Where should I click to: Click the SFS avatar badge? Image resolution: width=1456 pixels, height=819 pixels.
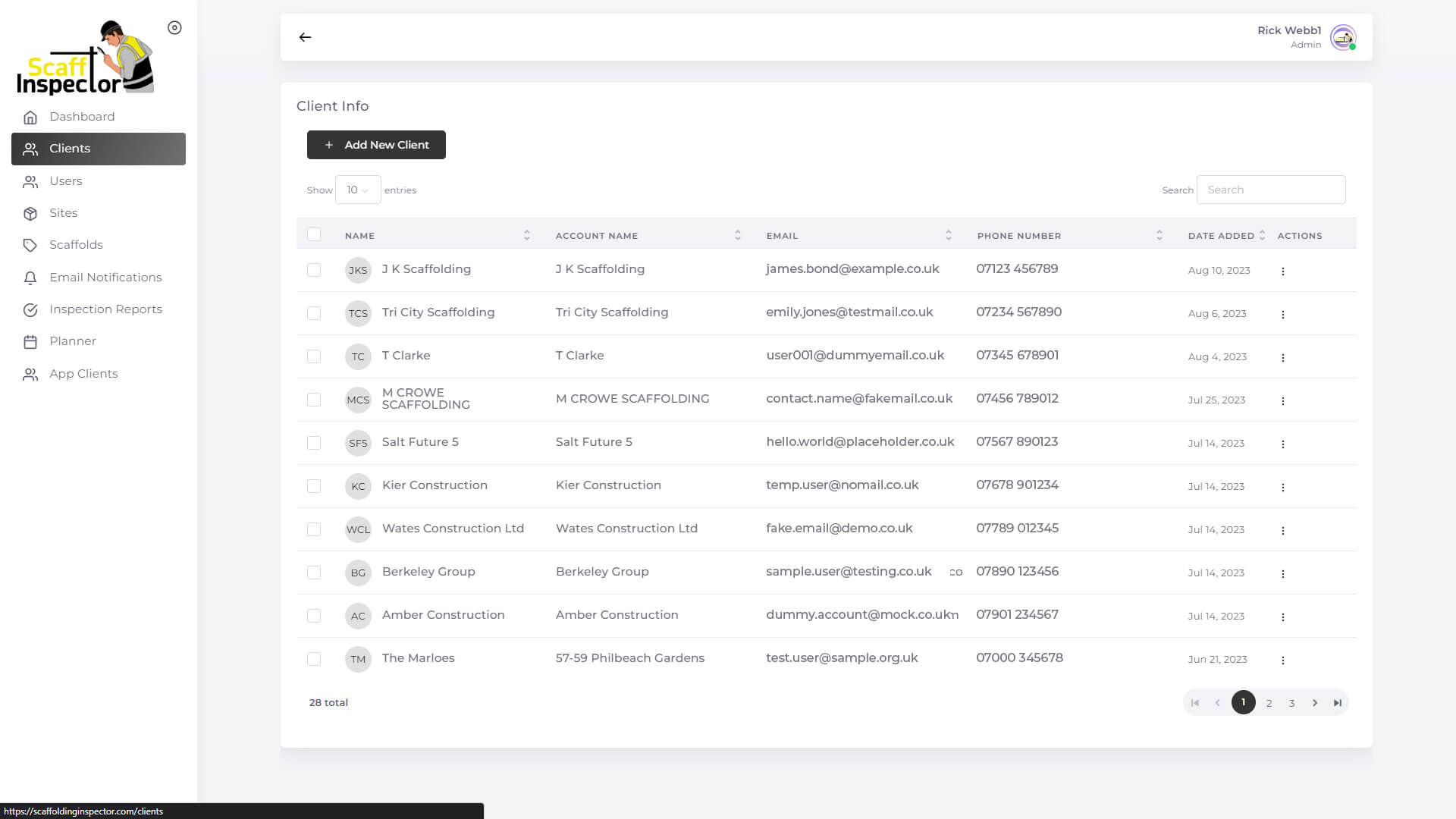[x=358, y=443]
